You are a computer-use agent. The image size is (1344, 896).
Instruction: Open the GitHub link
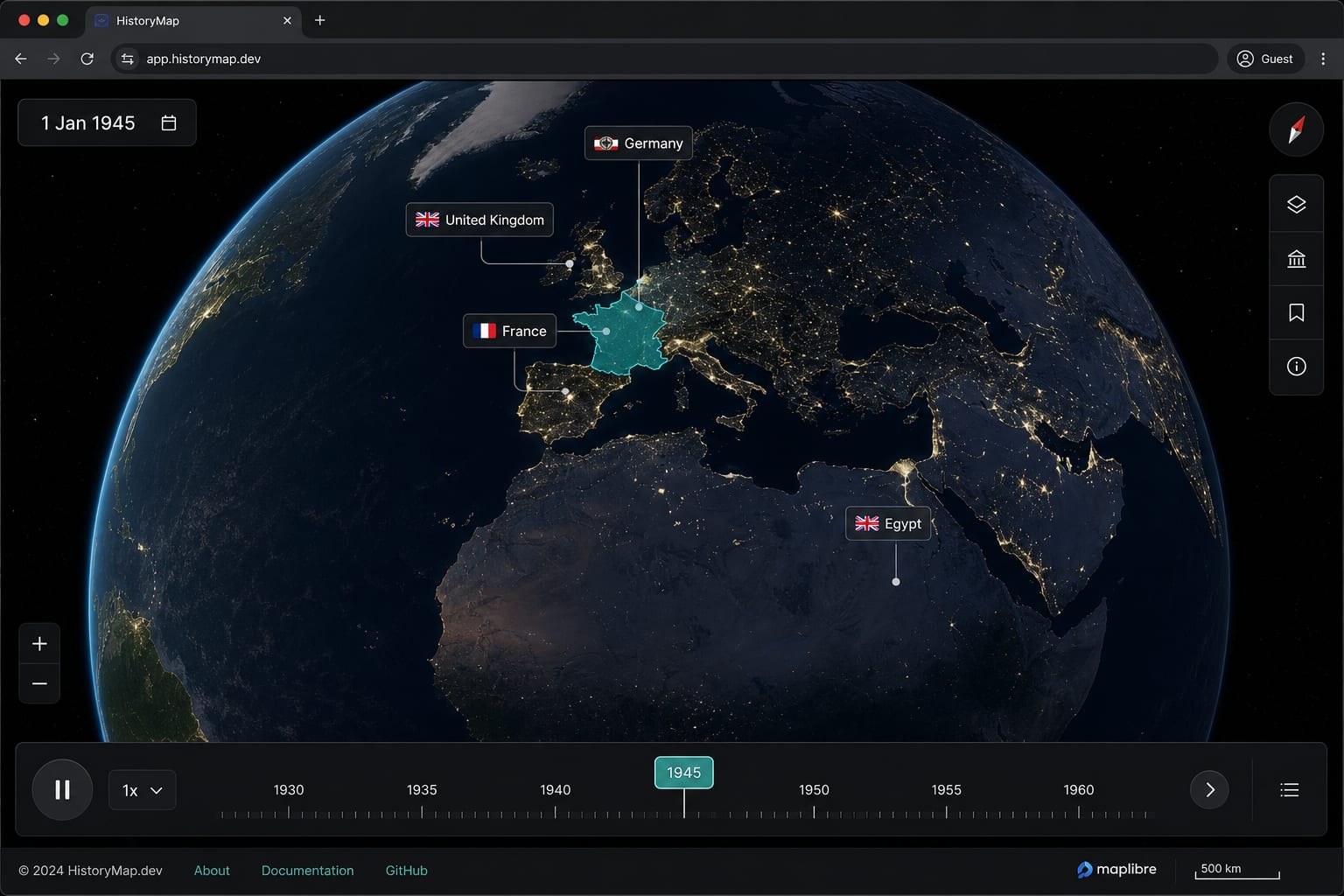coord(407,871)
